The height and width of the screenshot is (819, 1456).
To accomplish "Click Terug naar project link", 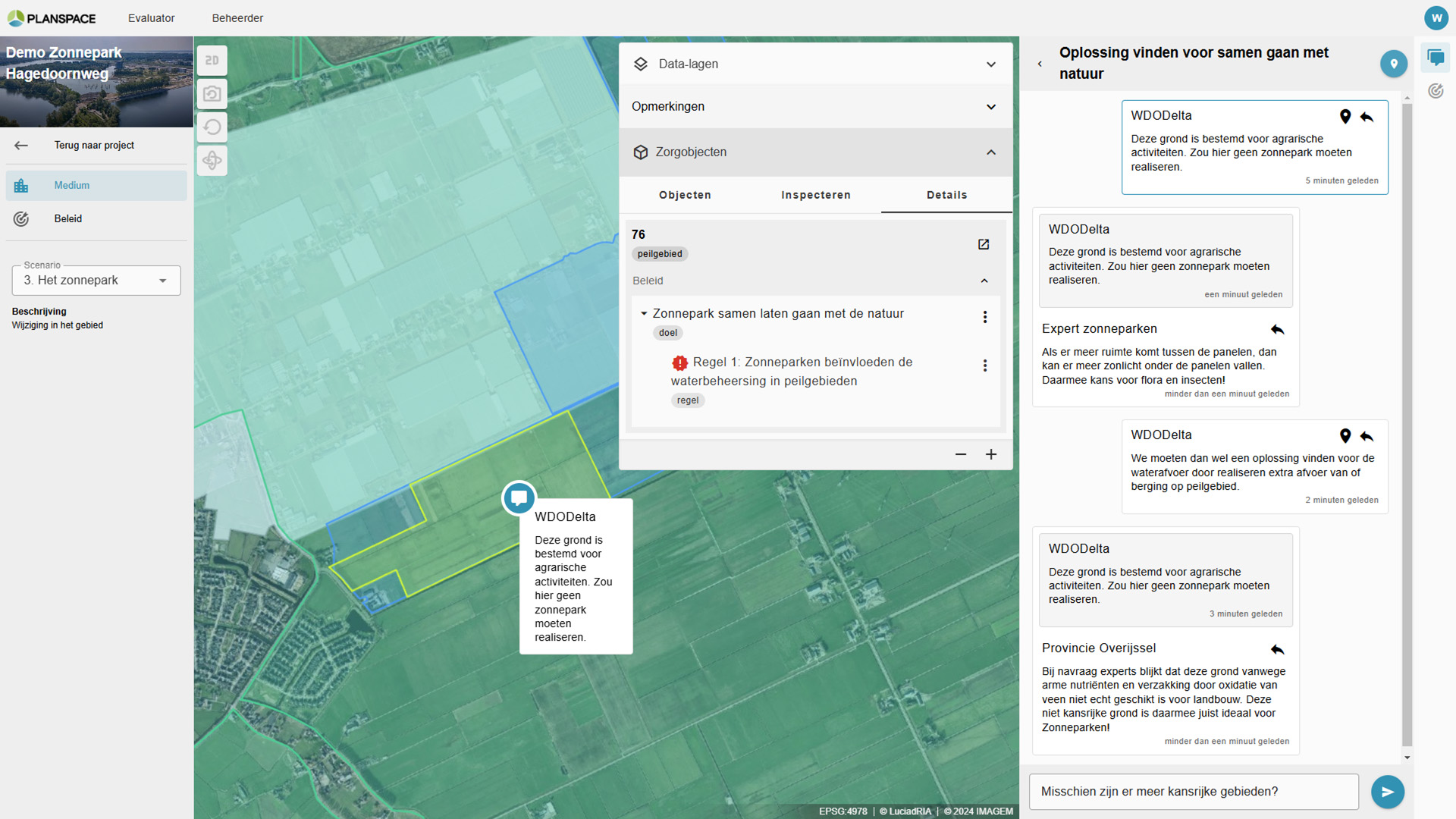I will coord(93,146).
